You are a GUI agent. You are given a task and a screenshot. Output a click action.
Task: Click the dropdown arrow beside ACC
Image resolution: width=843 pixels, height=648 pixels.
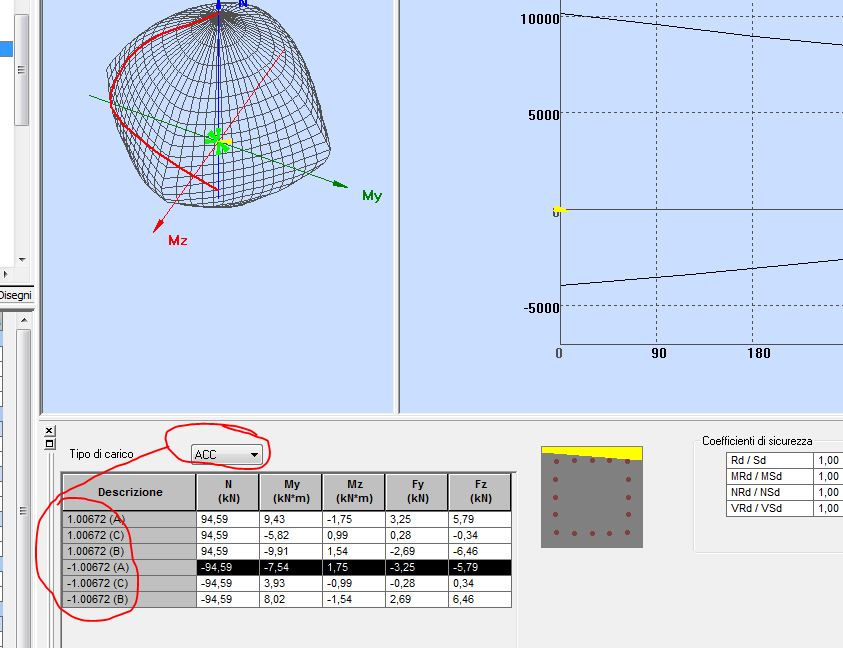(x=255, y=454)
